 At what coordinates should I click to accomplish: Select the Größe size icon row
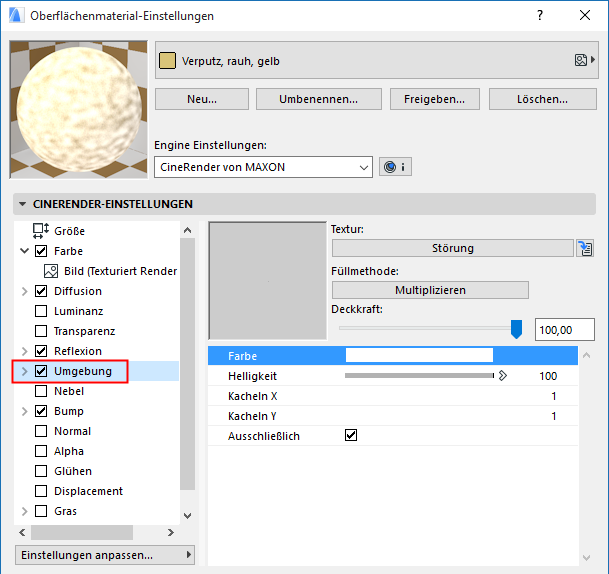point(40,231)
